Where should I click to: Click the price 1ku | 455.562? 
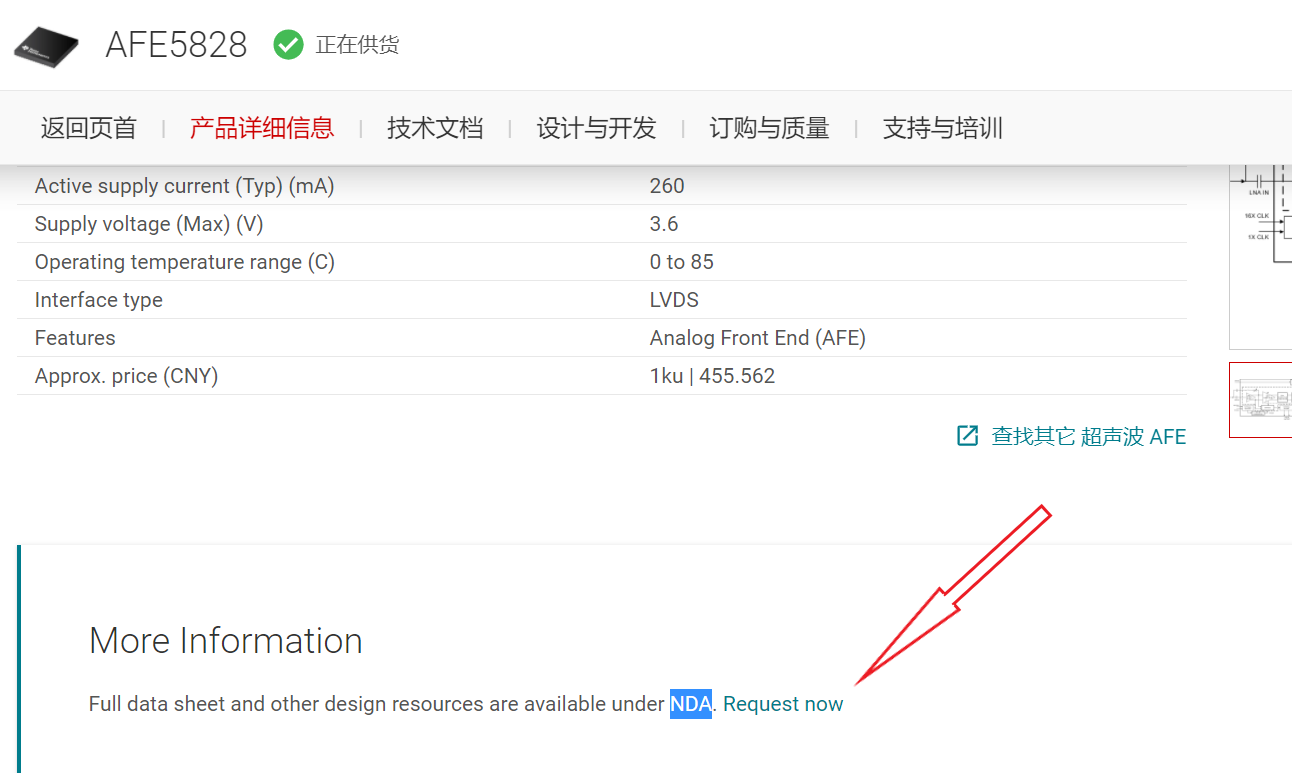click(712, 376)
